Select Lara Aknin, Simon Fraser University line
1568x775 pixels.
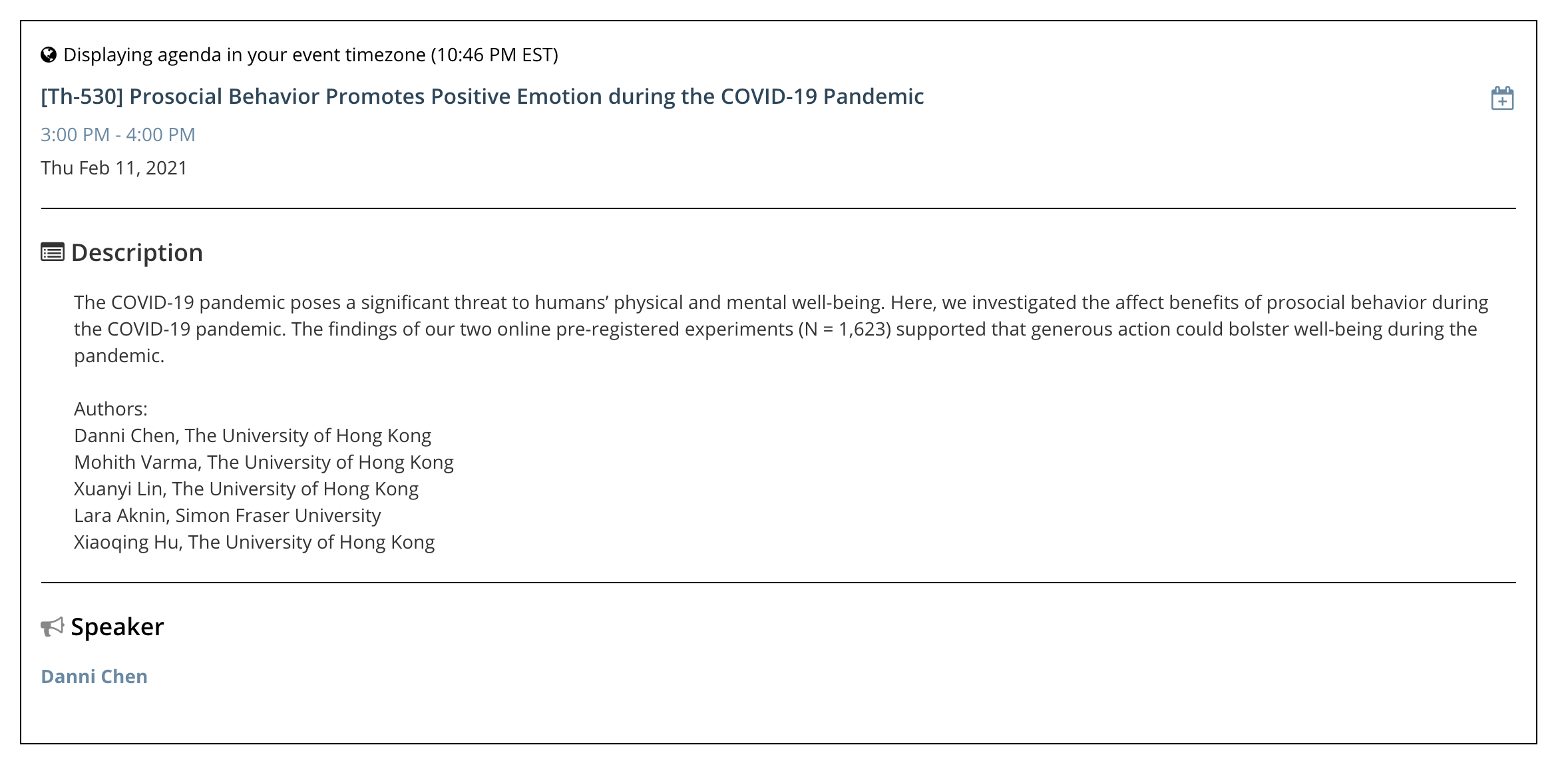click(228, 515)
